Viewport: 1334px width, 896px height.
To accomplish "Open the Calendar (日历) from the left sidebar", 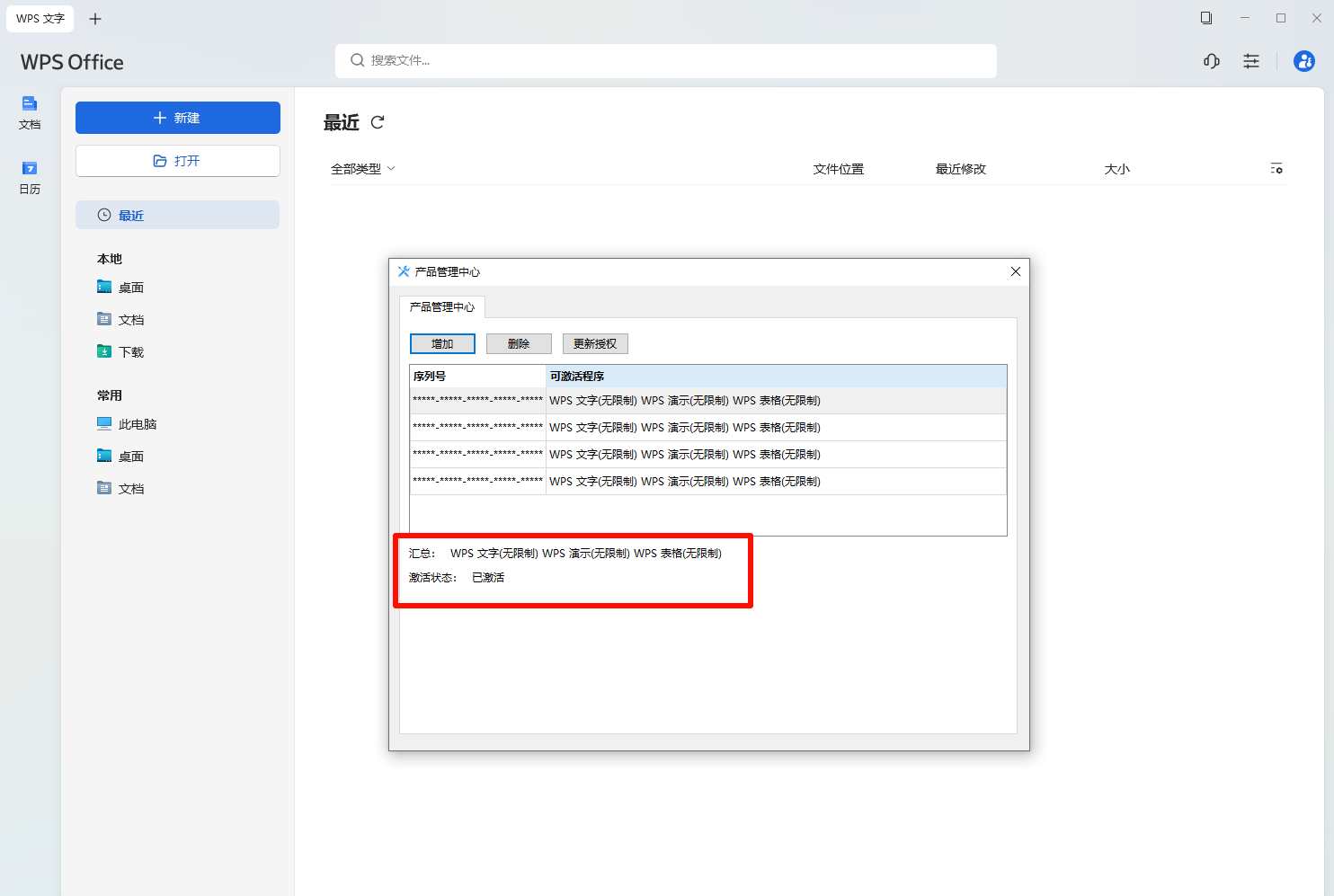I will pos(30,175).
